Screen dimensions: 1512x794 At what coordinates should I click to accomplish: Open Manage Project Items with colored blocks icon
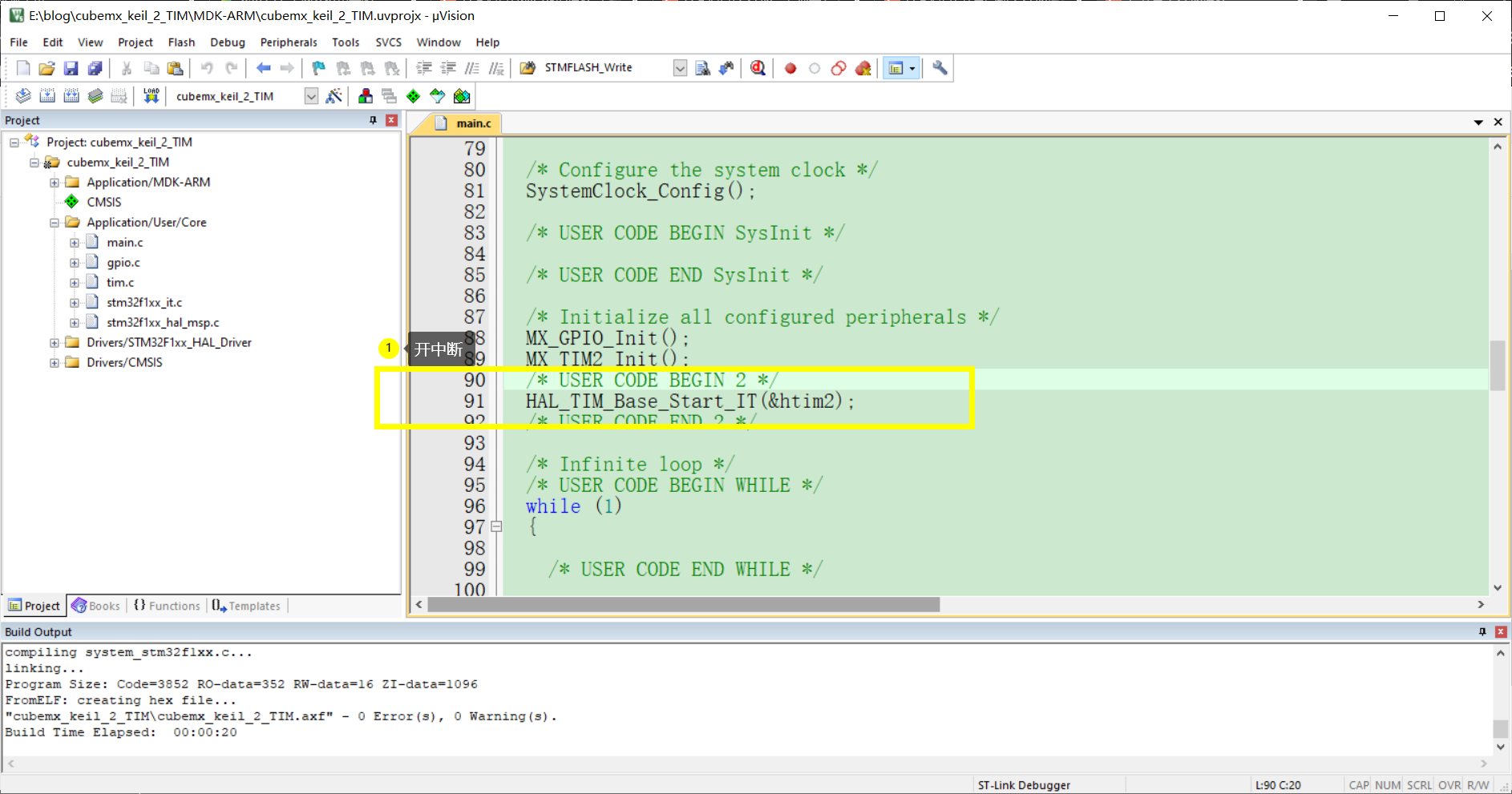[x=366, y=96]
